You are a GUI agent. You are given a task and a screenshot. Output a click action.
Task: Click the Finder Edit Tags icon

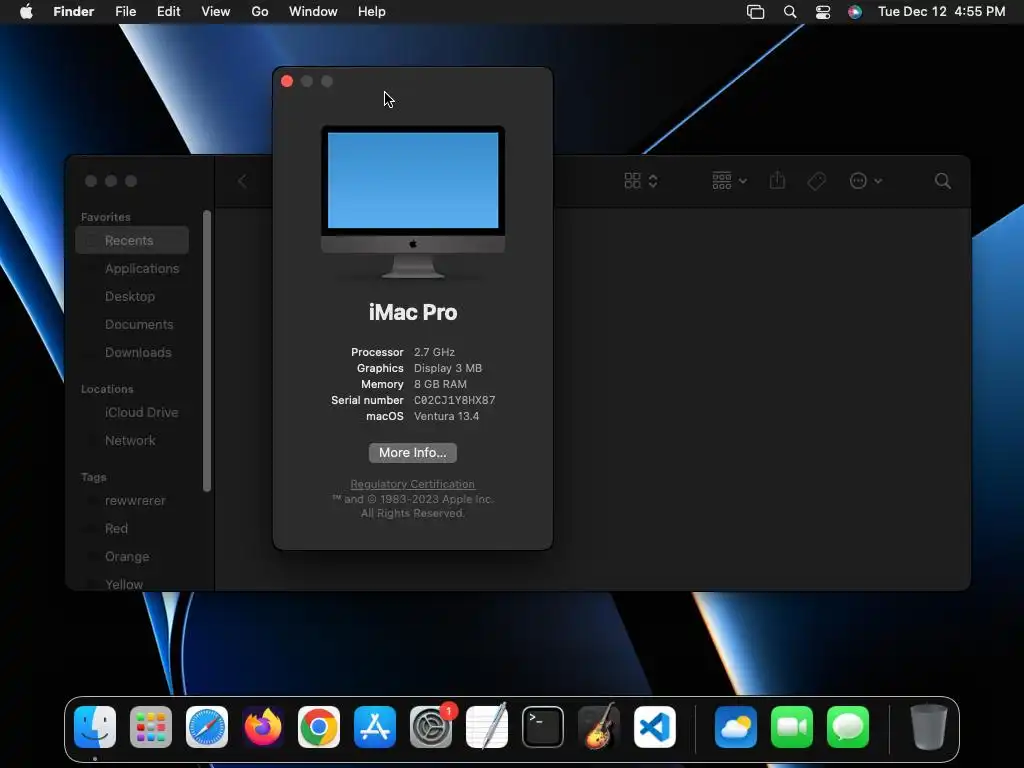pyautogui.click(x=816, y=181)
